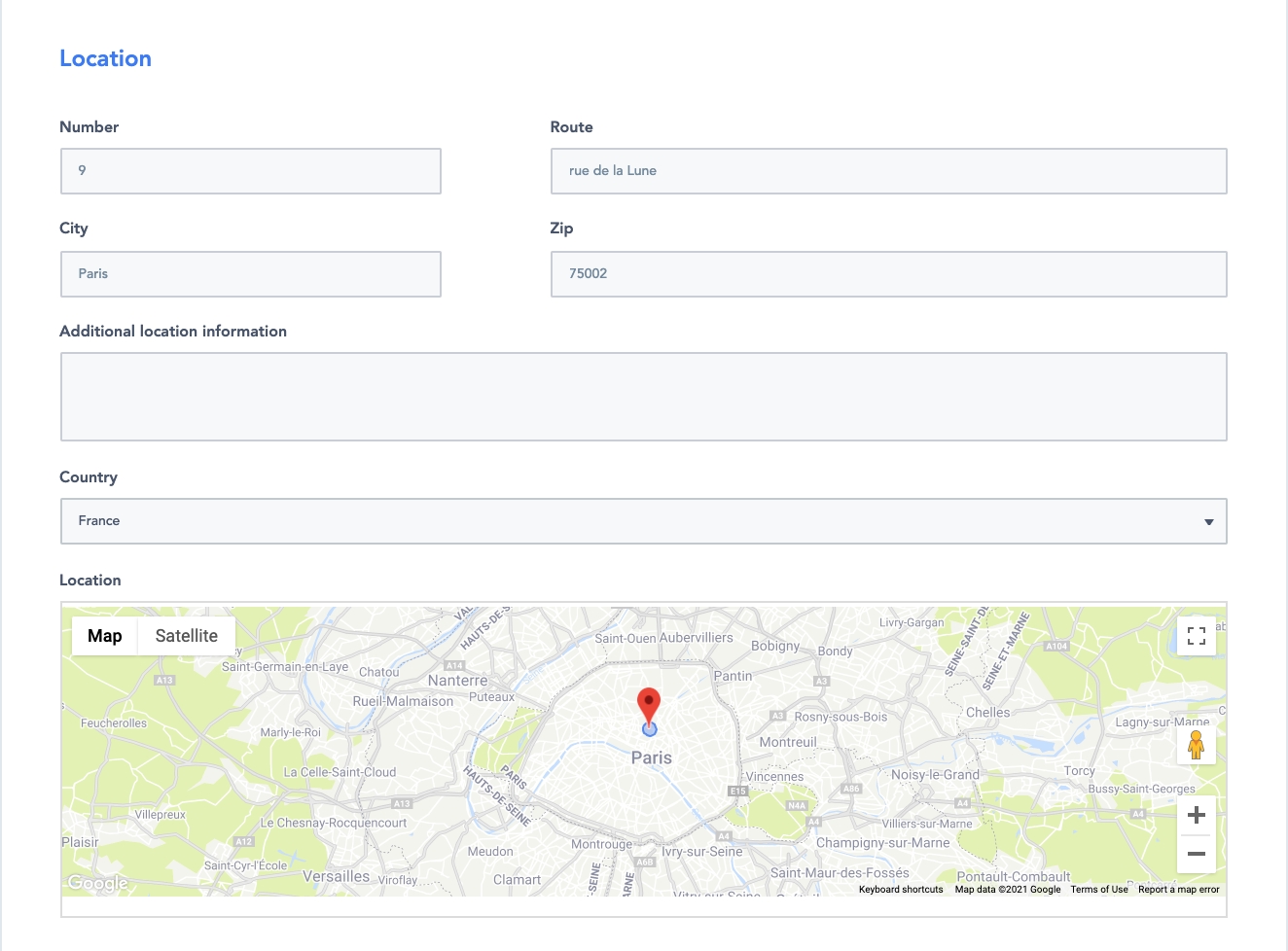Click Puteaux label on the map

click(x=492, y=697)
